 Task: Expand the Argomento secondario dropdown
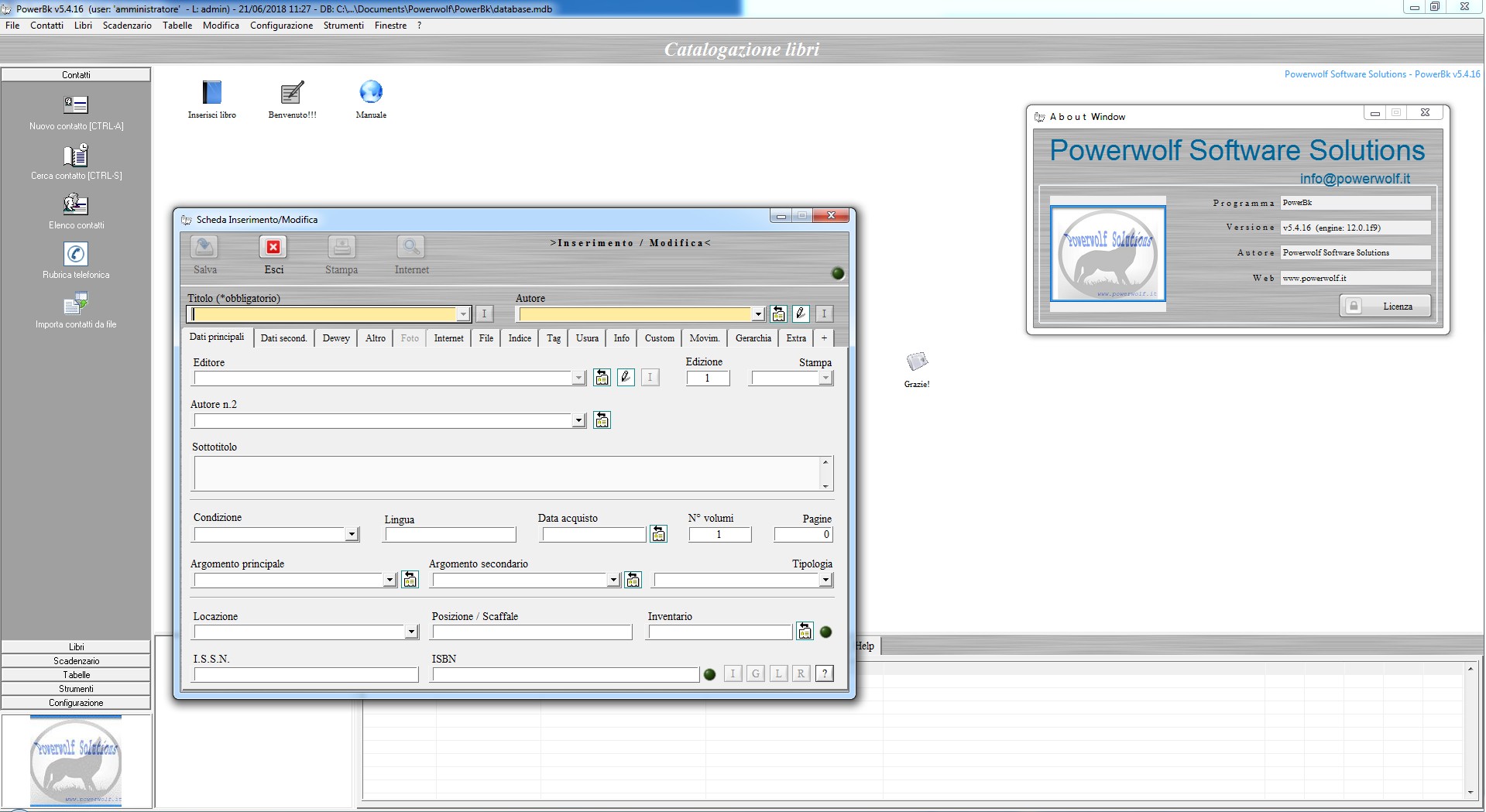pyautogui.click(x=613, y=580)
